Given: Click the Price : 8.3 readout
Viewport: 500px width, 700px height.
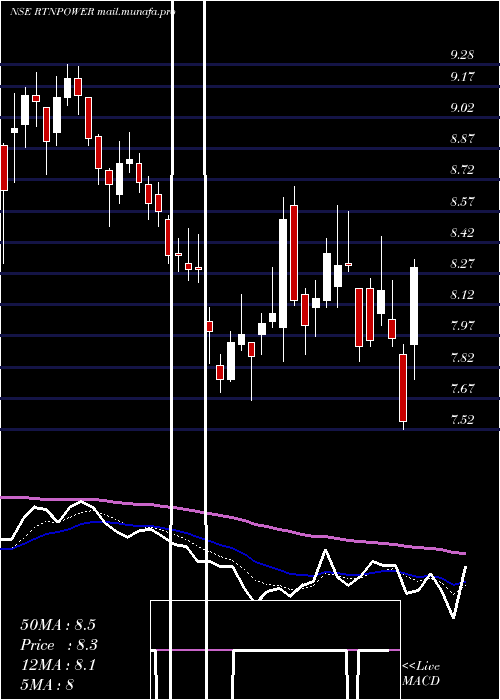Looking at the screenshot, I should [59, 645].
